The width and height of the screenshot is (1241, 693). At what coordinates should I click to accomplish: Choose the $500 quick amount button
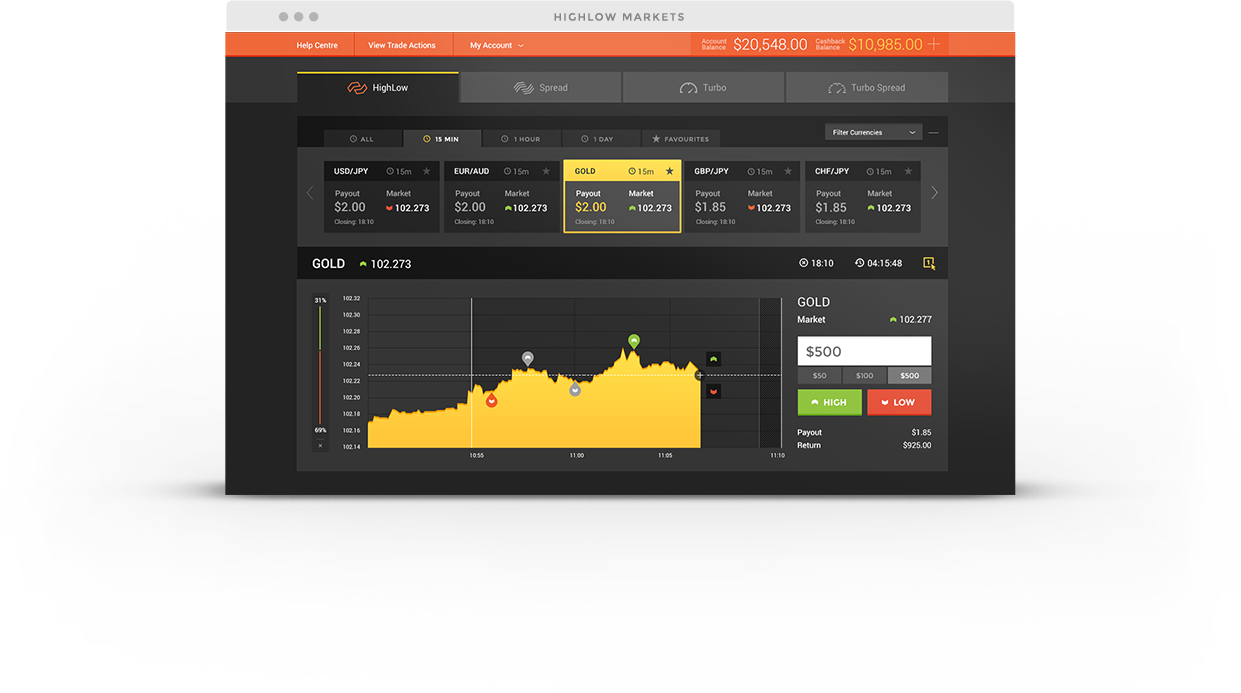point(909,376)
